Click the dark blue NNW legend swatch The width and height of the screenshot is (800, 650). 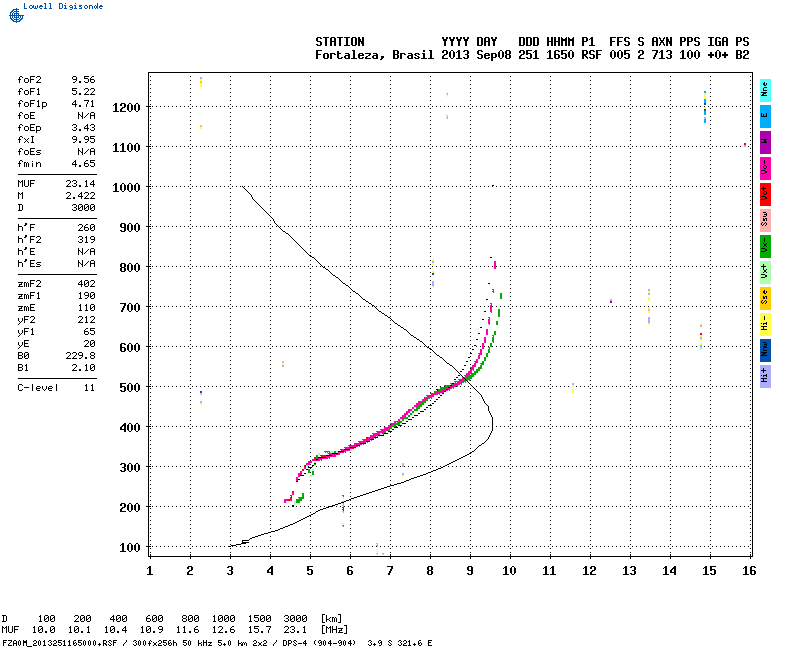click(x=765, y=349)
